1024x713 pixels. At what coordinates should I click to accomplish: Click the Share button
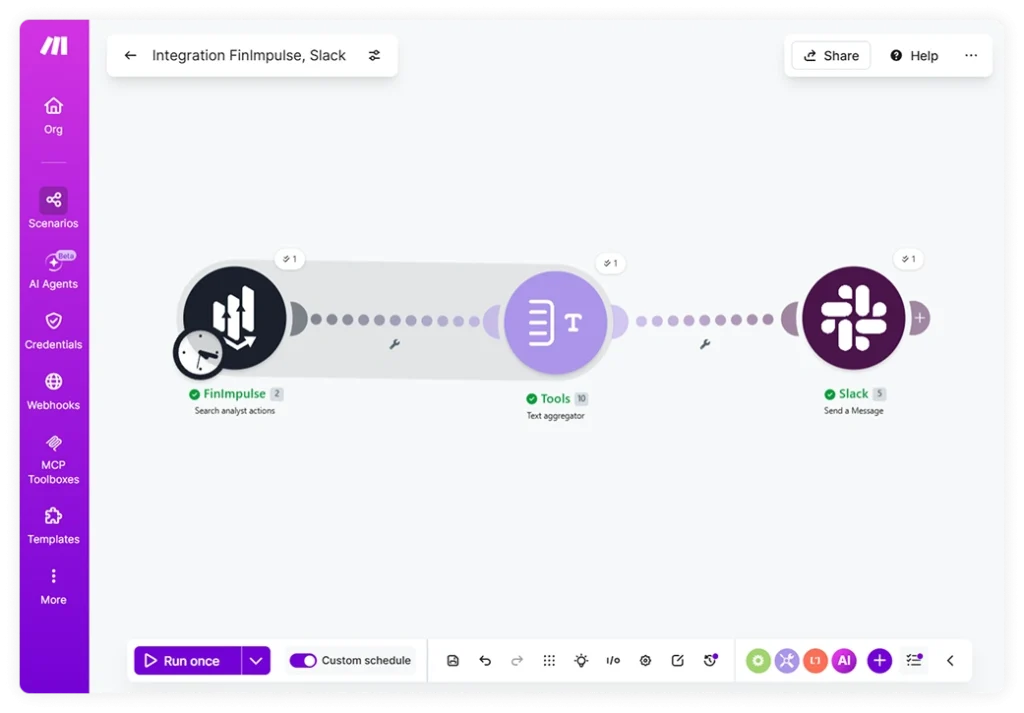[x=831, y=55]
